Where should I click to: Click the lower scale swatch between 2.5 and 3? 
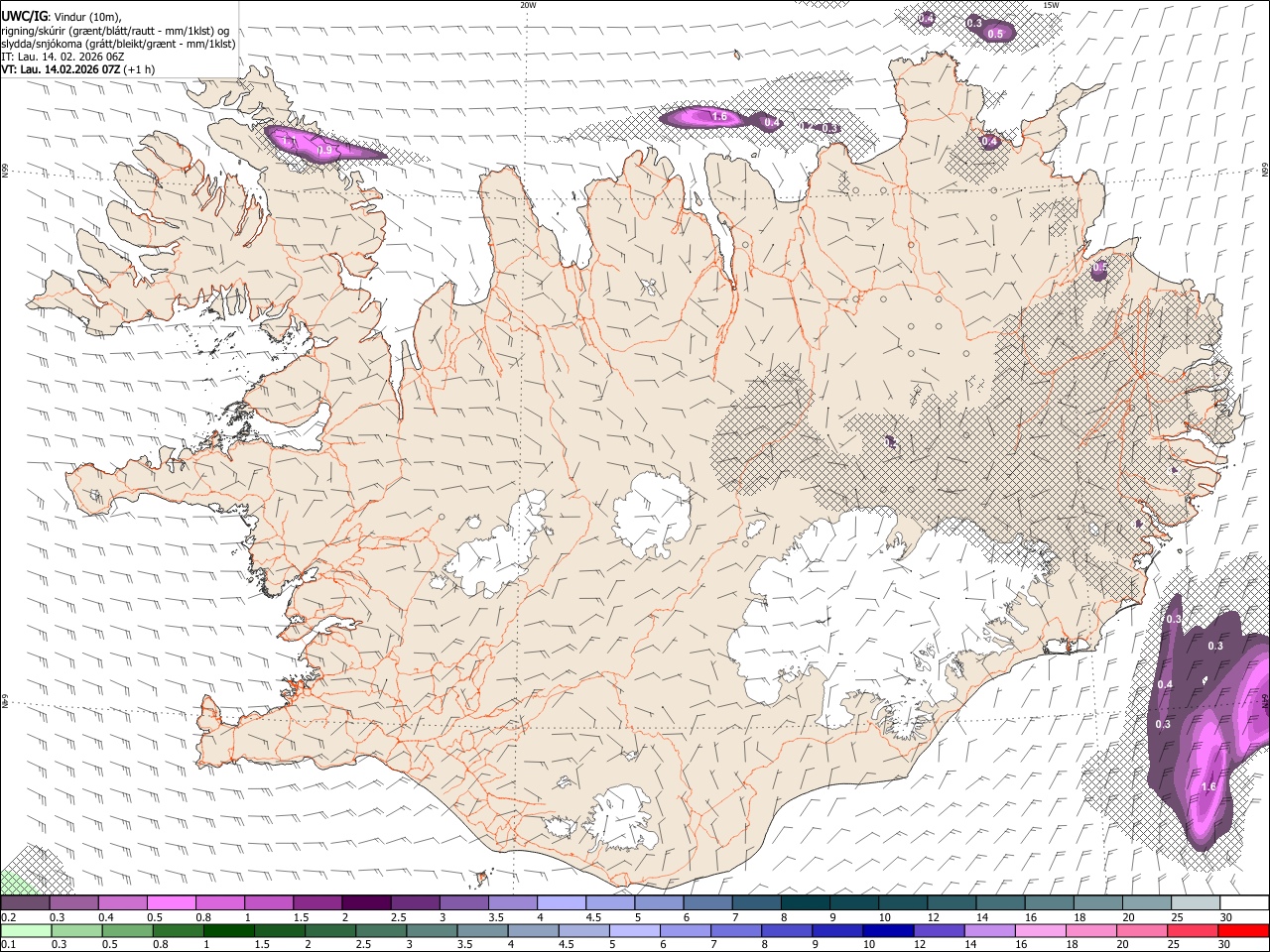(x=381, y=930)
